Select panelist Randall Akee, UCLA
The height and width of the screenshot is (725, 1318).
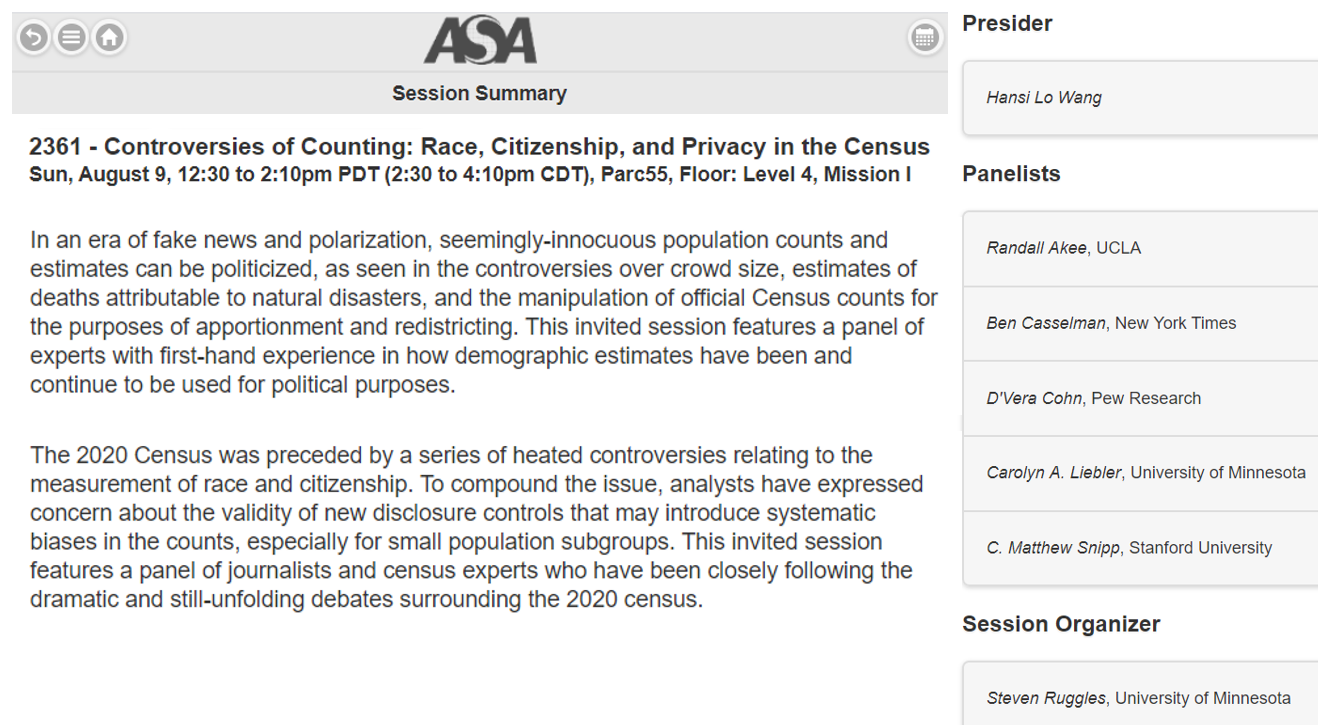pyautogui.click(x=1140, y=248)
